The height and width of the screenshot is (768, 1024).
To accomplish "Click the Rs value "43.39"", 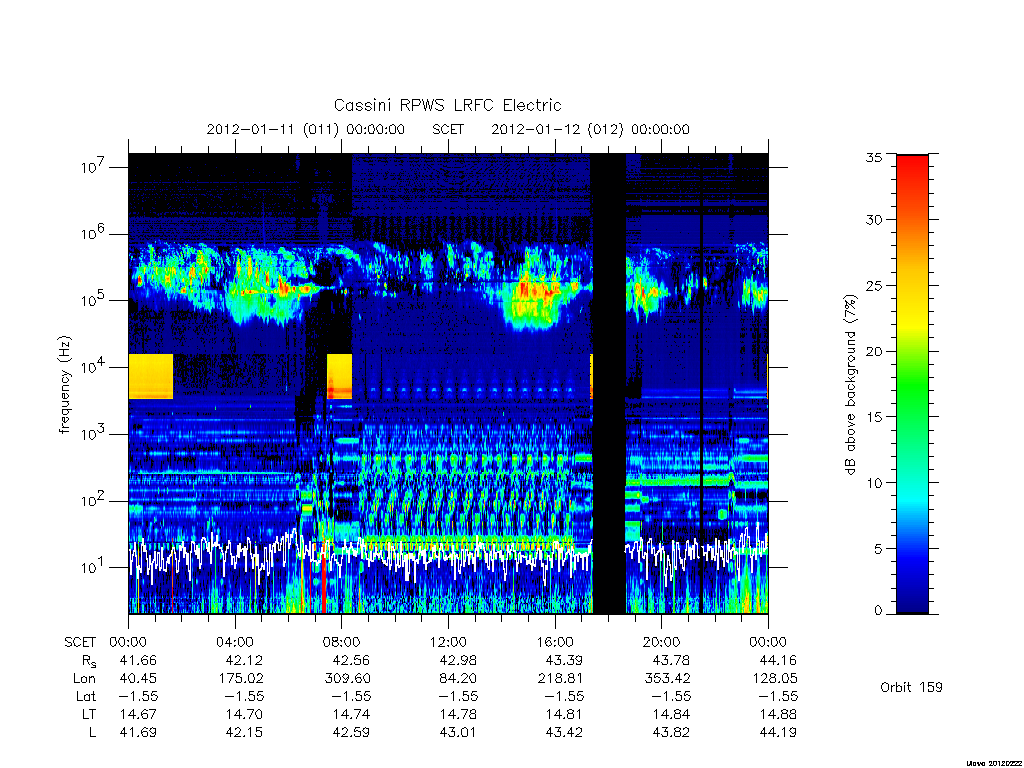I will [564, 660].
